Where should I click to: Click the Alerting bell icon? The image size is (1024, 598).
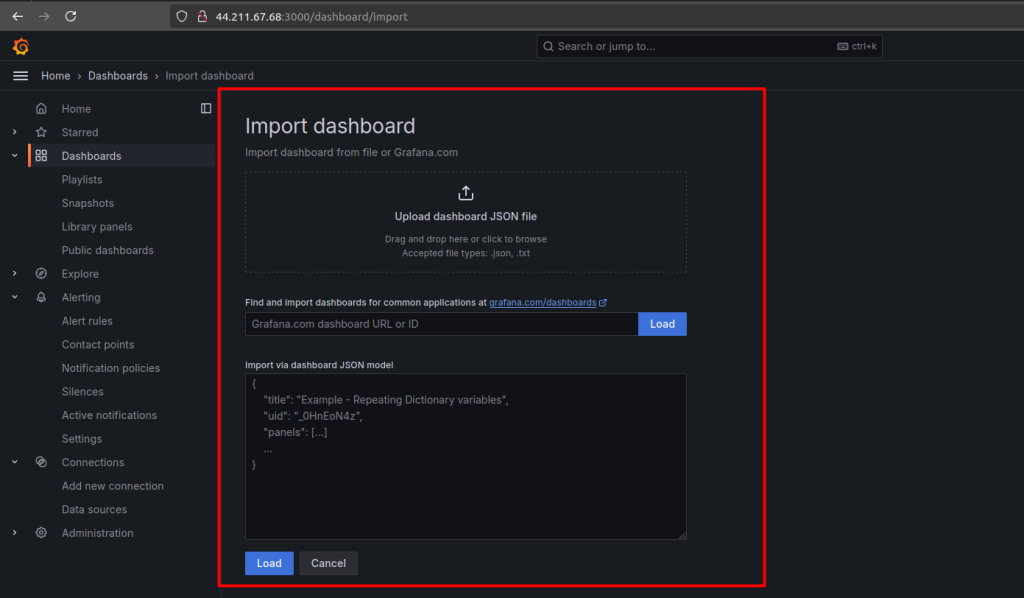(x=40, y=297)
